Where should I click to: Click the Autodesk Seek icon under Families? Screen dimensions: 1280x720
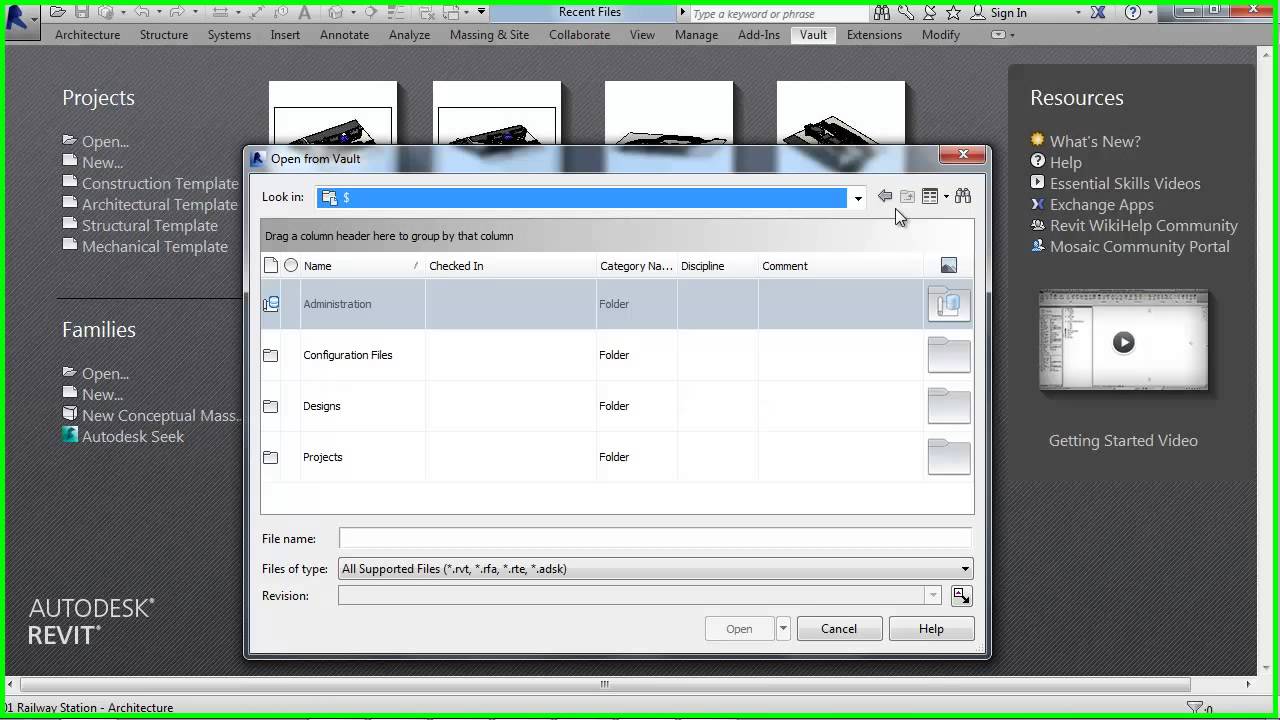tap(70, 436)
